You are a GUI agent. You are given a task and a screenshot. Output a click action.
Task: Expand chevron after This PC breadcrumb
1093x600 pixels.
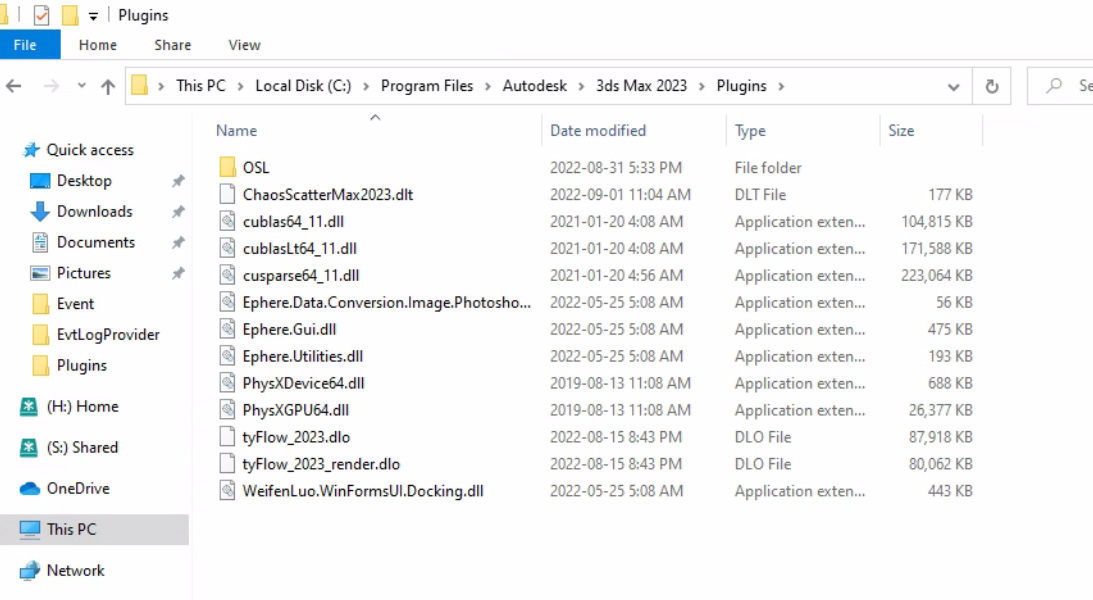240,86
